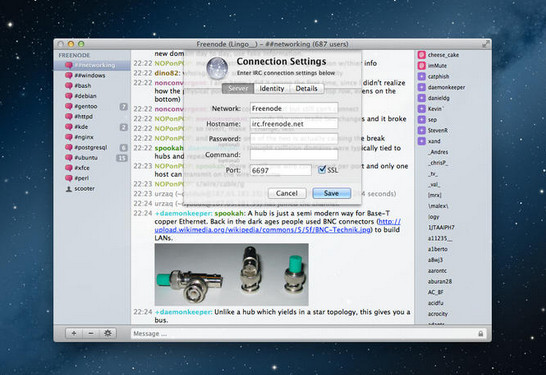Click the #nginx channel bubble icon
The height and width of the screenshot is (375, 546).
(69, 137)
